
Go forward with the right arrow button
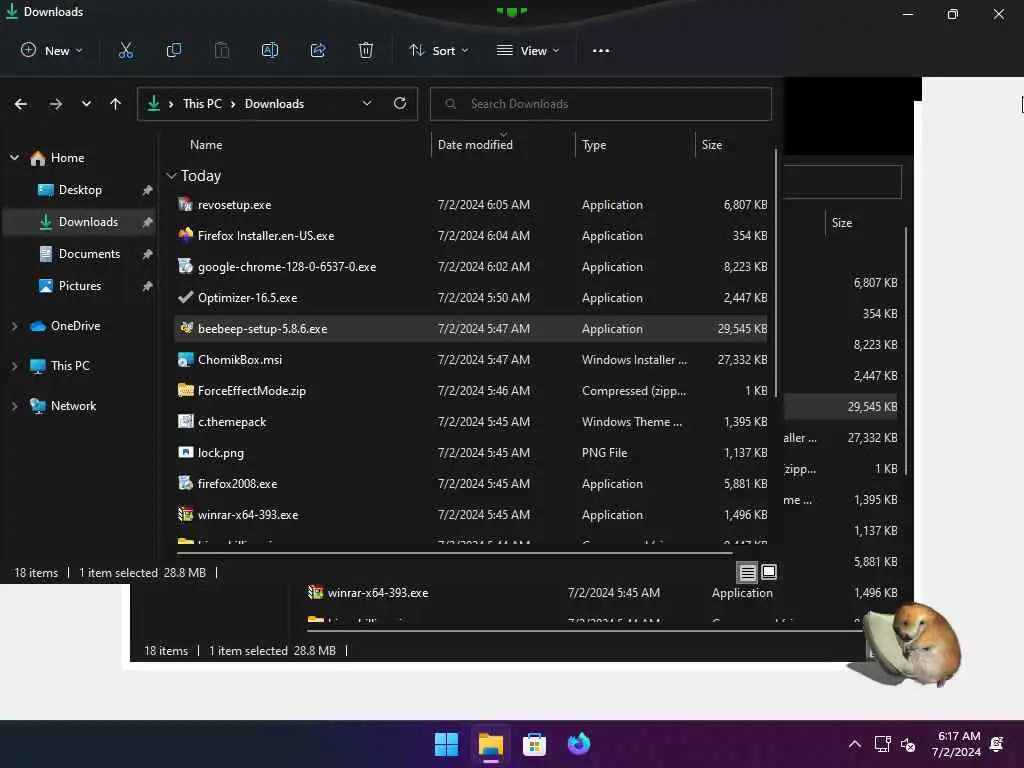tap(56, 104)
